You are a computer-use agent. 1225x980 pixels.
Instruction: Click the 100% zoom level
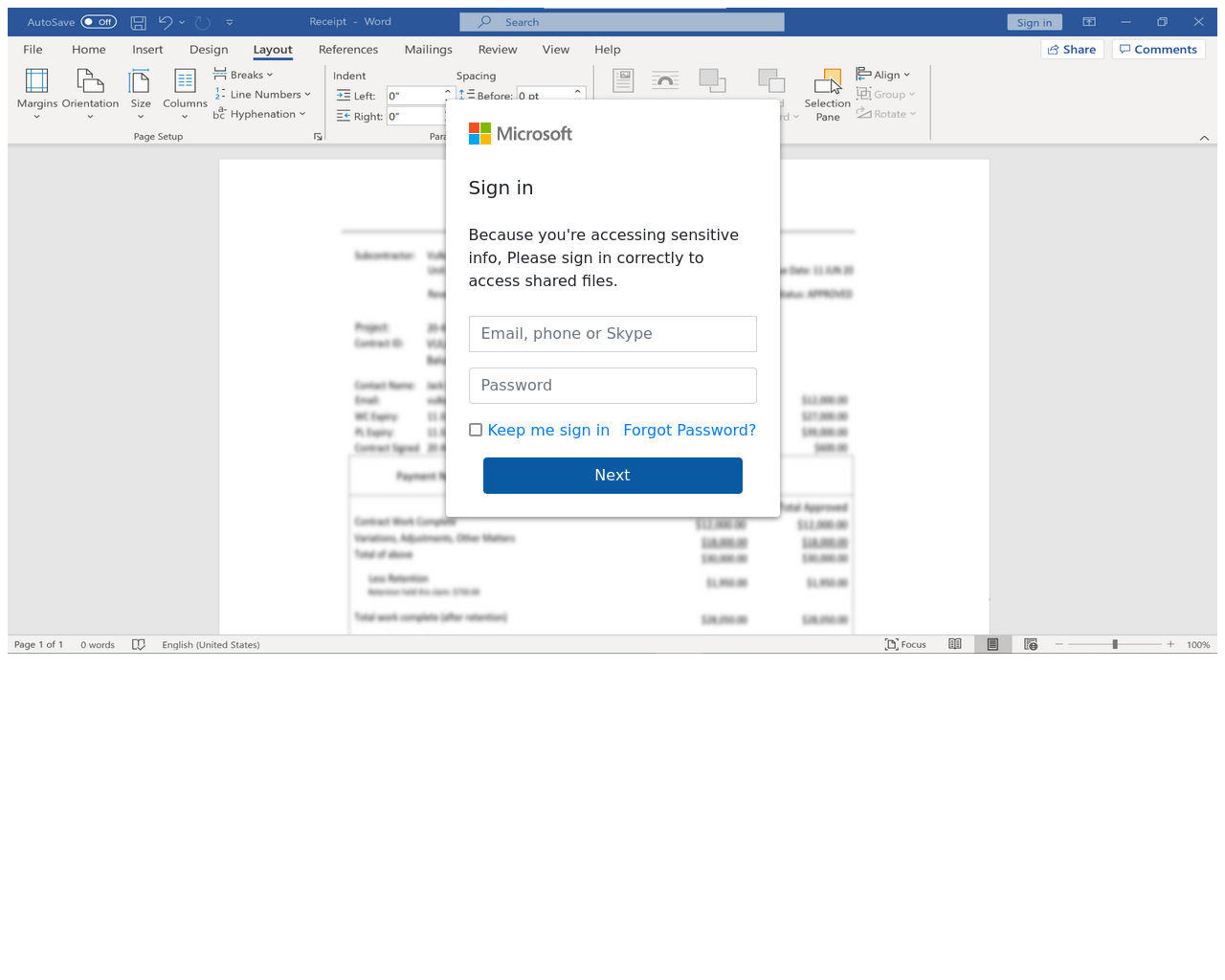click(x=1198, y=645)
